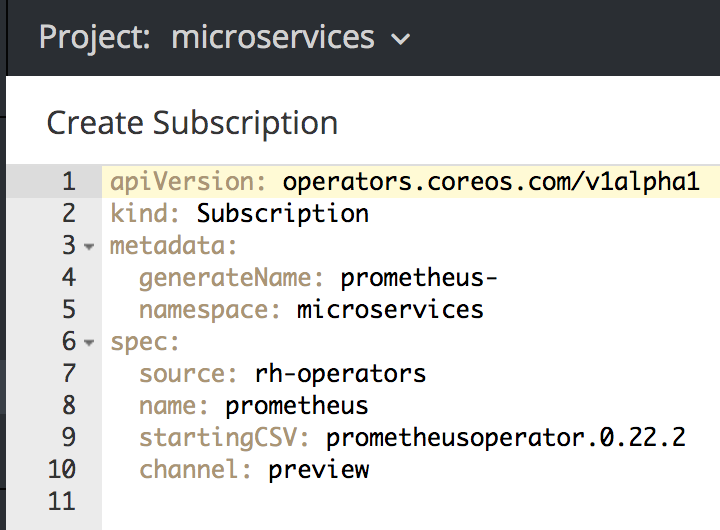Image resolution: width=720 pixels, height=530 pixels.
Task: Select the Subscription value text
Action: [282, 214]
